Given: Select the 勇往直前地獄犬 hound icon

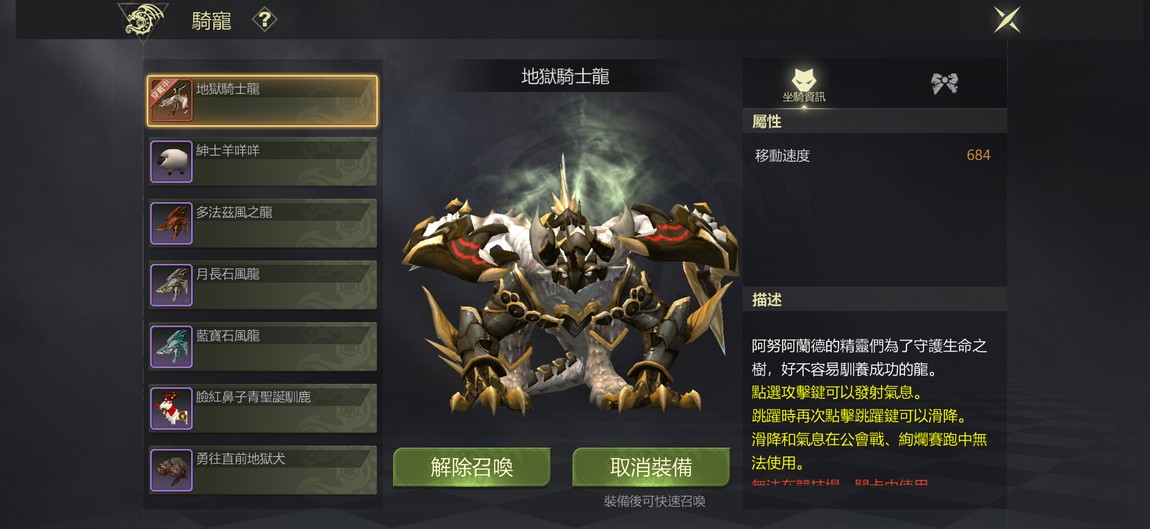Looking at the screenshot, I should pyautogui.click(x=172, y=470).
